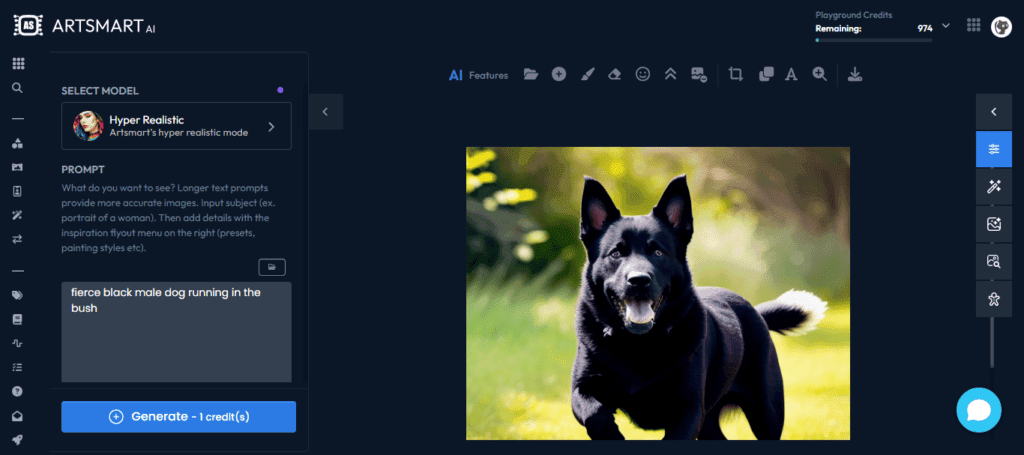Image resolution: width=1024 pixels, height=455 pixels.
Task: Click the ArtSmart AI logo
Action: pos(85,26)
